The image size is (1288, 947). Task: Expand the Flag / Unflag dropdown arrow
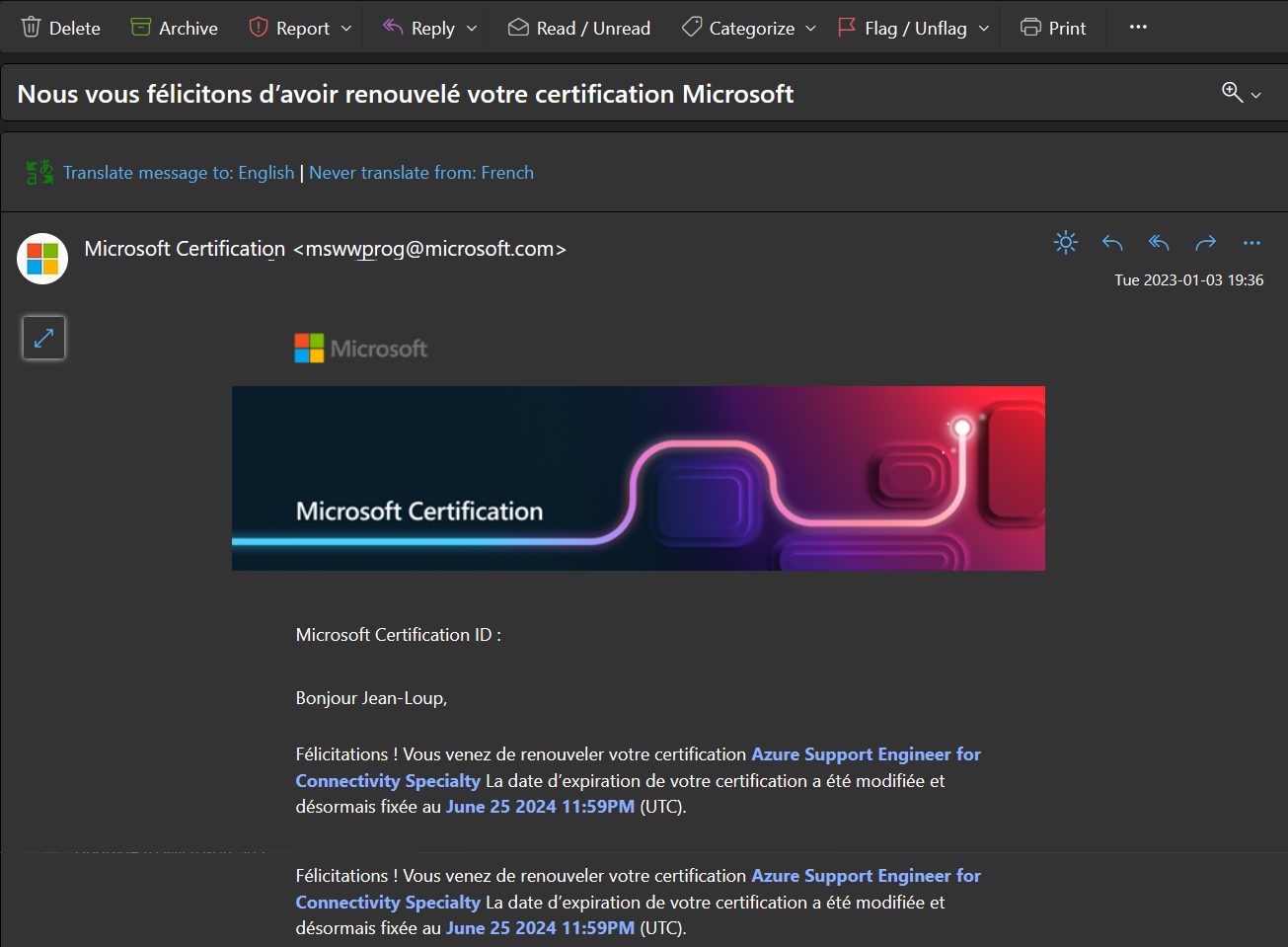tap(984, 29)
